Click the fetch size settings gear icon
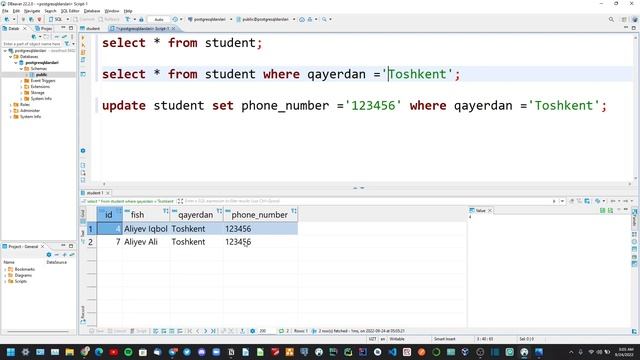 pos(253,331)
